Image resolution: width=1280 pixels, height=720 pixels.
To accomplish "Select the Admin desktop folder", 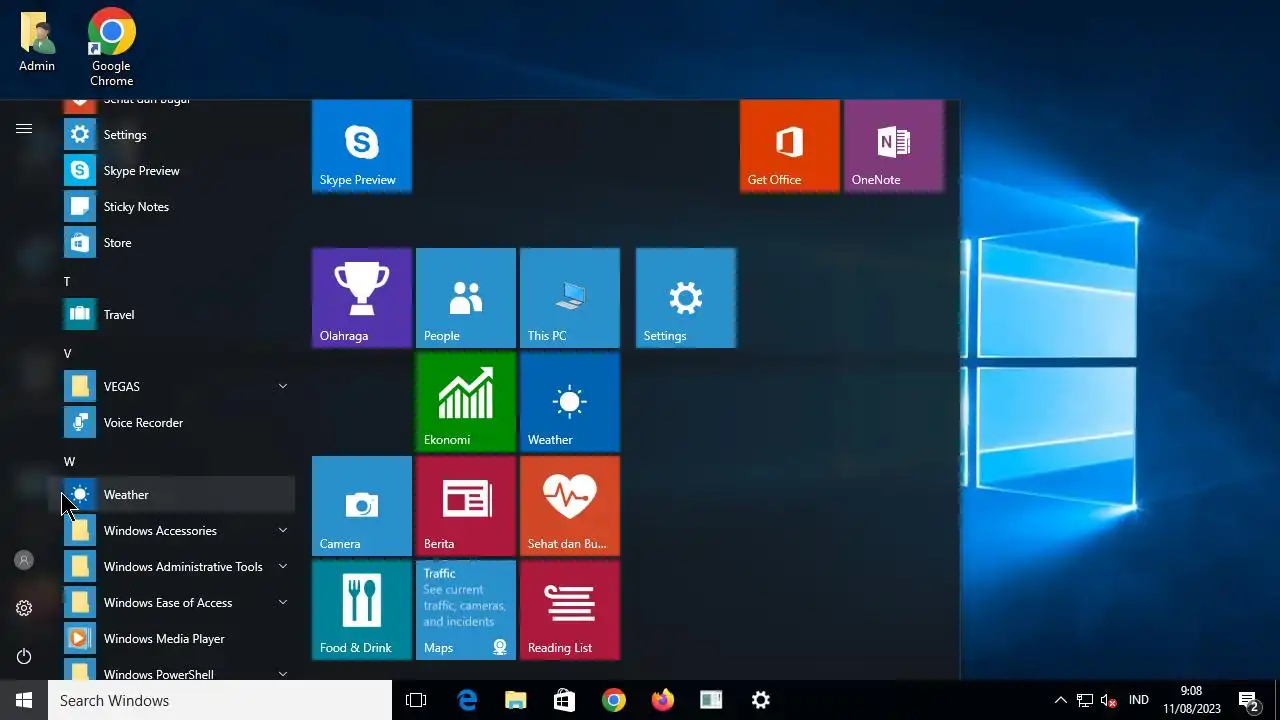I will [37, 42].
